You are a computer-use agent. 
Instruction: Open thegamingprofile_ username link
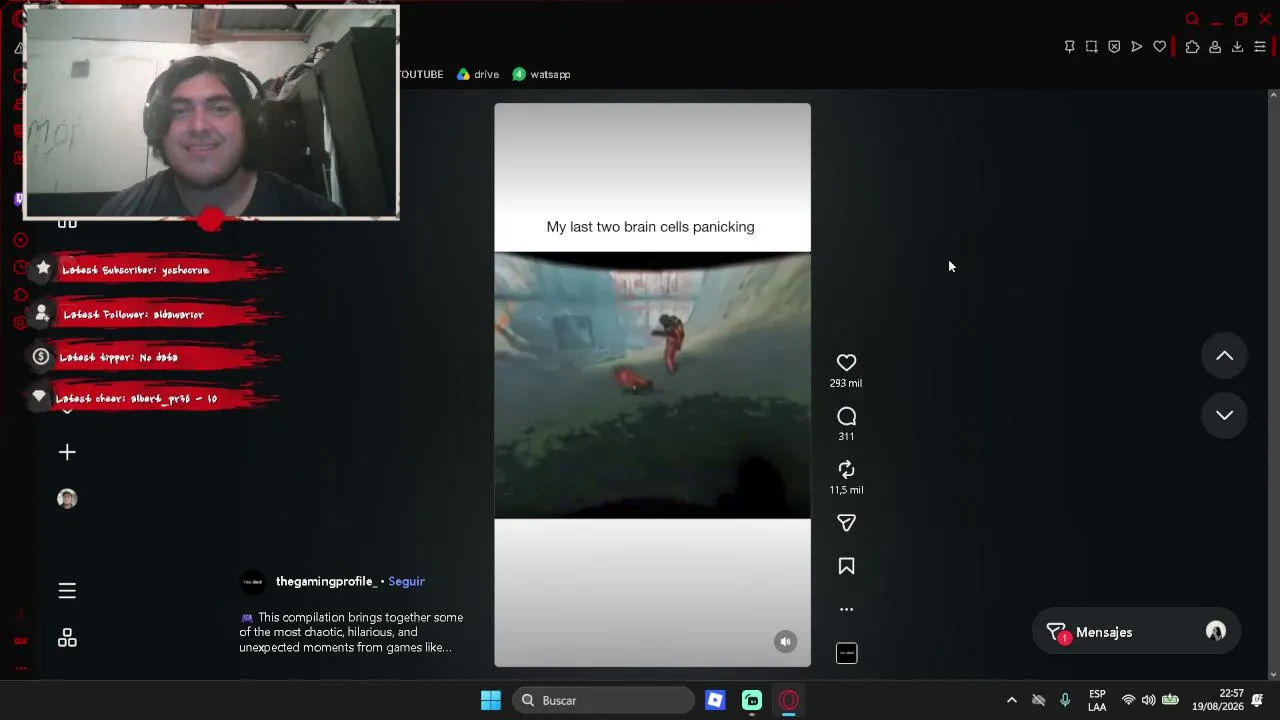click(x=326, y=581)
